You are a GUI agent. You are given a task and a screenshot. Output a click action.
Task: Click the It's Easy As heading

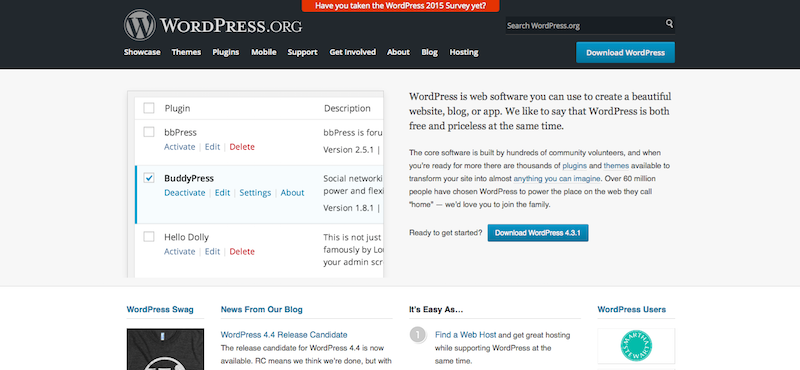[x=436, y=309]
